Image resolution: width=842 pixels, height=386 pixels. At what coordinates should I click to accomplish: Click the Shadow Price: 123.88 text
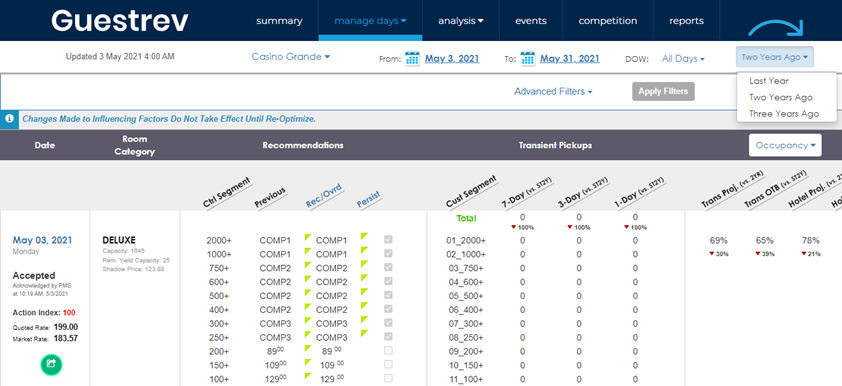[133, 269]
